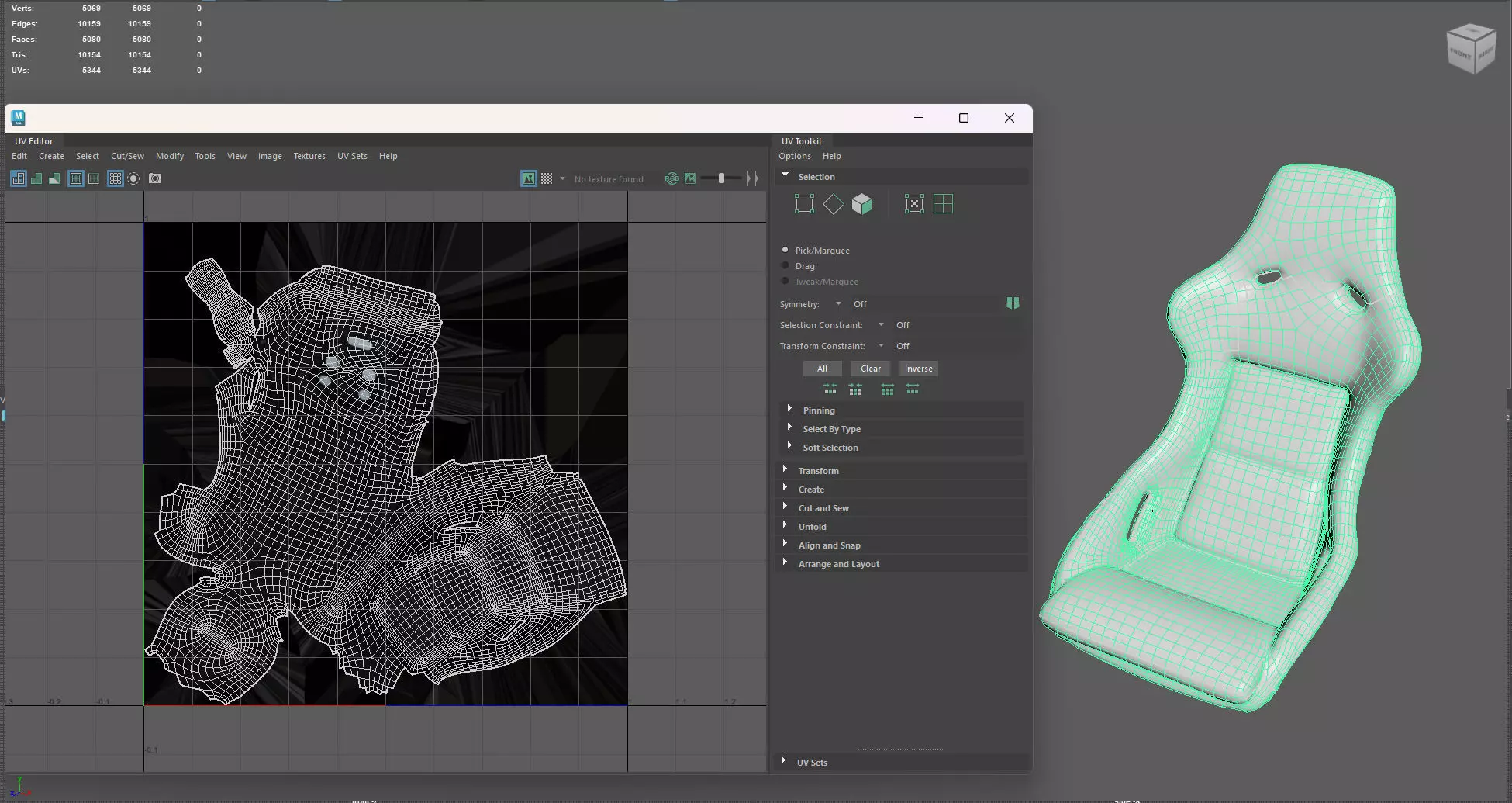Open the Textures menu in UV Editor
The width and height of the screenshot is (1512, 803).
pos(309,156)
